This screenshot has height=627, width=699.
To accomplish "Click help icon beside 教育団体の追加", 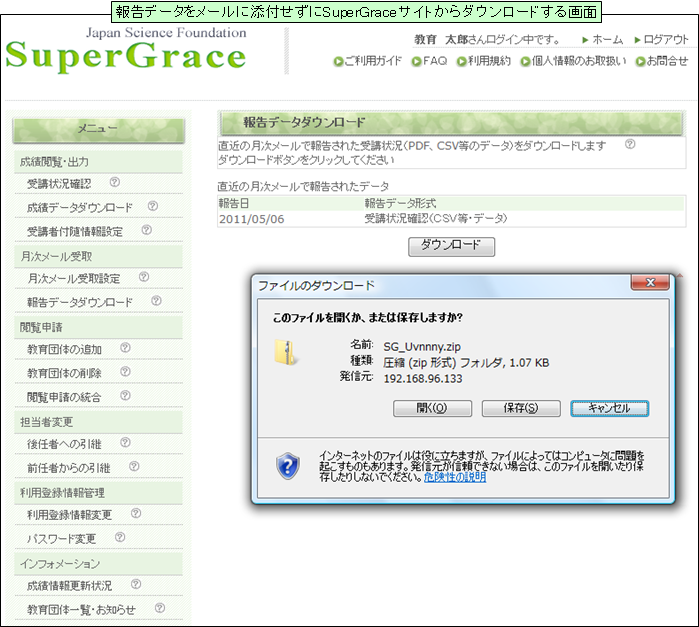I will pyautogui.click(x=125, y=347).
